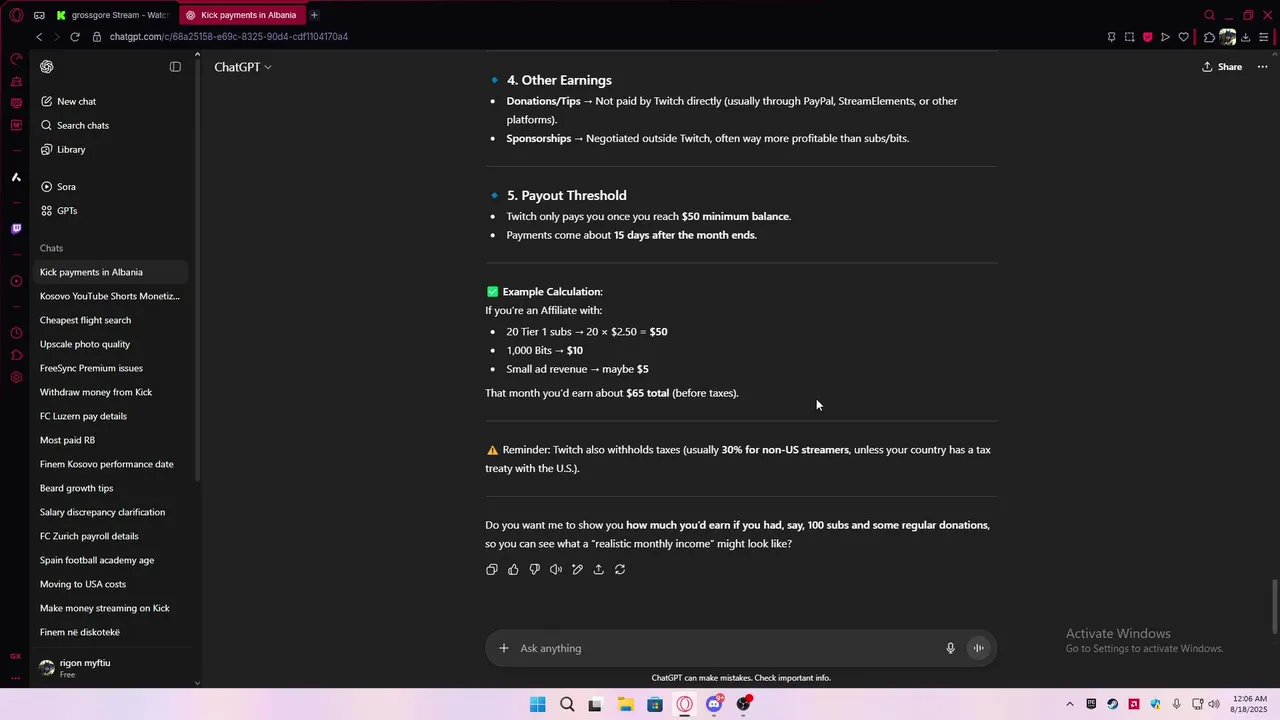Open the attach plus button in prompt
Image resolution: width=1280 pixels, height=720 pixels.
coord(504,648)
